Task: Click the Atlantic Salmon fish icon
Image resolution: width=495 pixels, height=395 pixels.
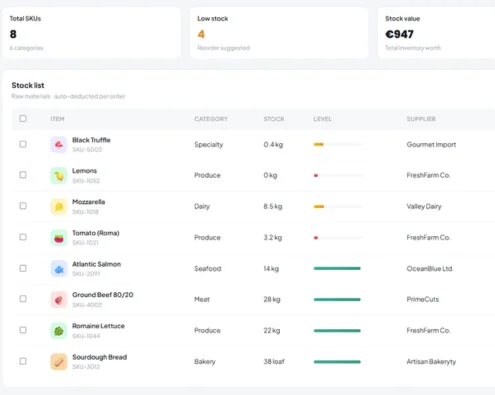Action: tap(59, 269)
